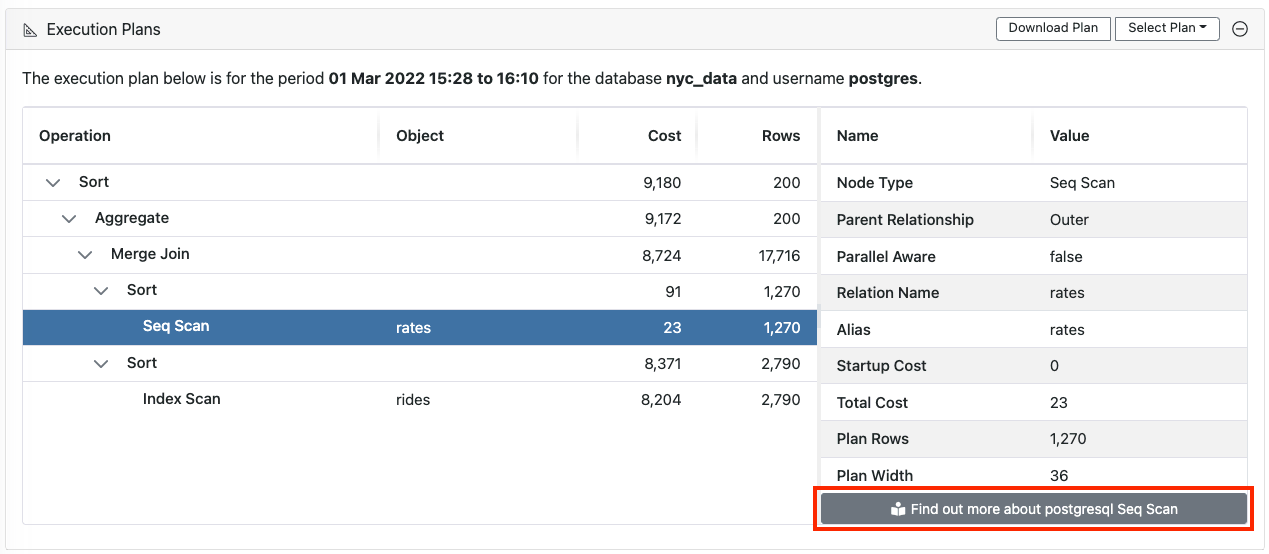Select the Merge Join row

tap(420, 255)
